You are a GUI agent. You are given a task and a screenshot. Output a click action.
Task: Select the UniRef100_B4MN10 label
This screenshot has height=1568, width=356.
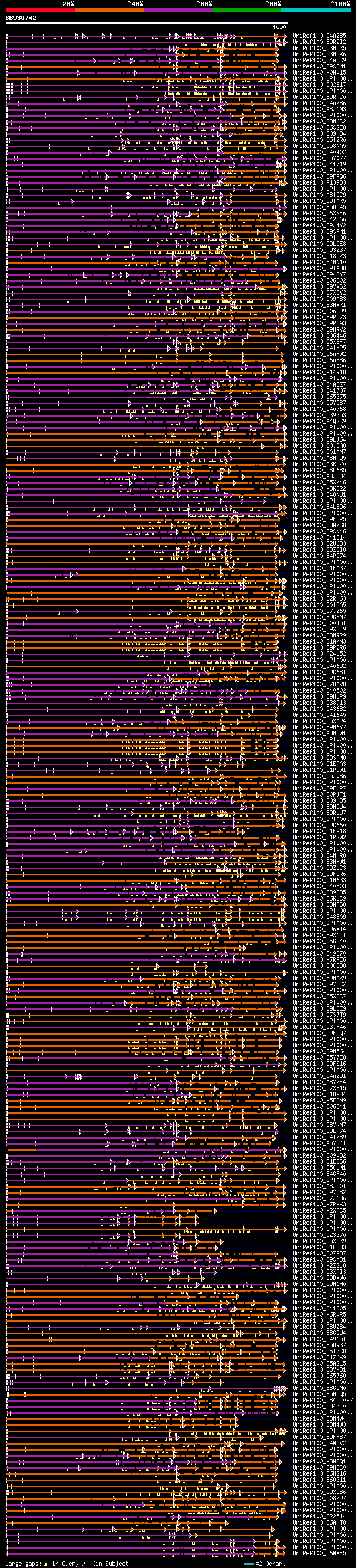coord(319,263)
